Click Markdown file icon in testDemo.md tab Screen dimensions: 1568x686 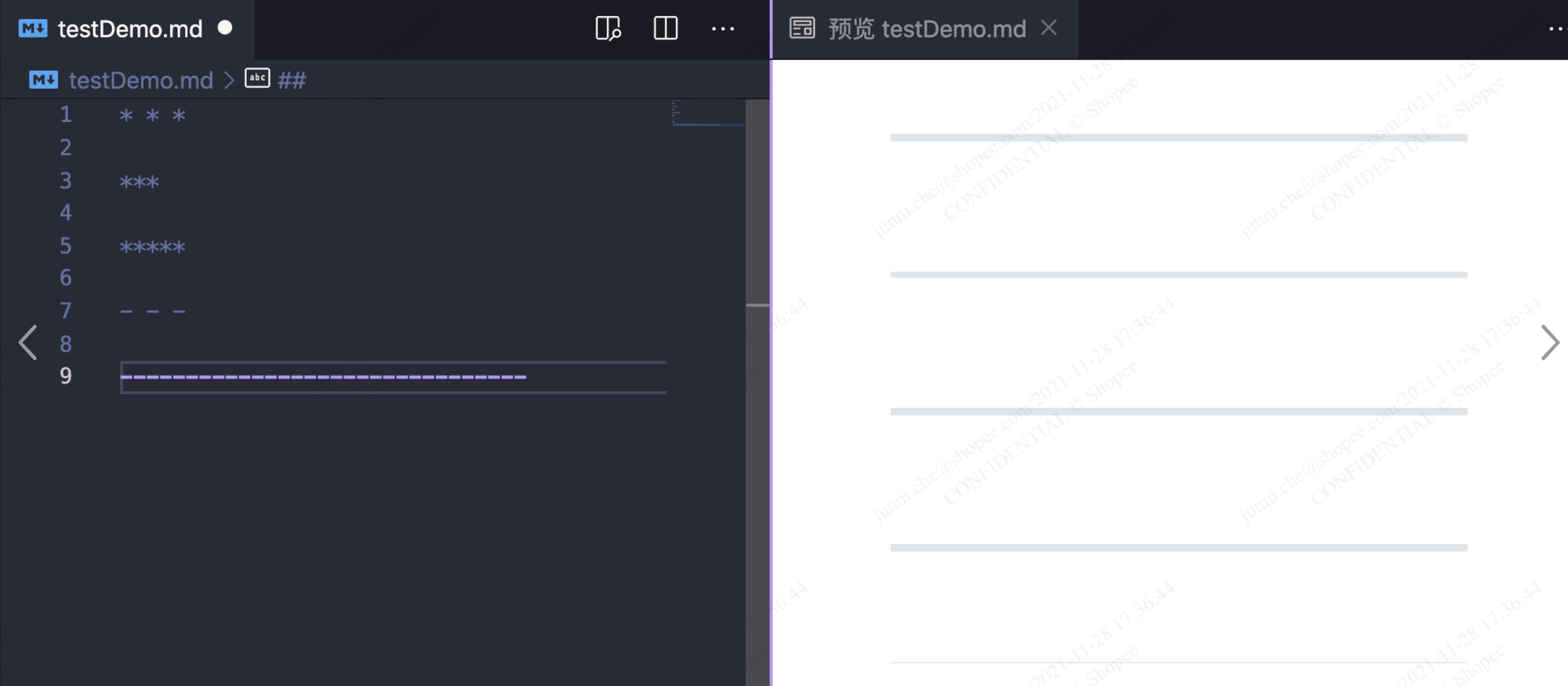(x=33, y=28)
